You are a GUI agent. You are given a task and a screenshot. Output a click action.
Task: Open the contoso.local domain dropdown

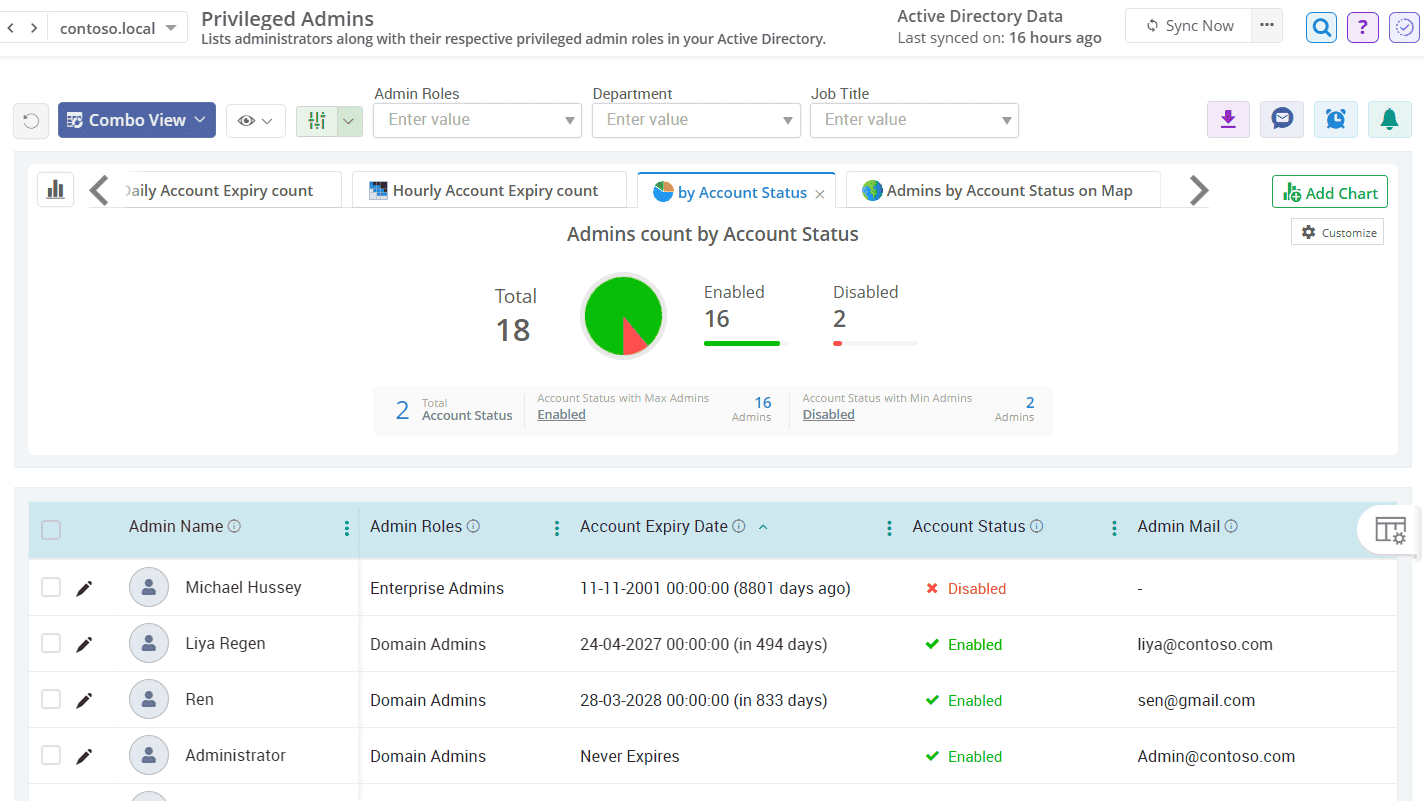point(118,28)
